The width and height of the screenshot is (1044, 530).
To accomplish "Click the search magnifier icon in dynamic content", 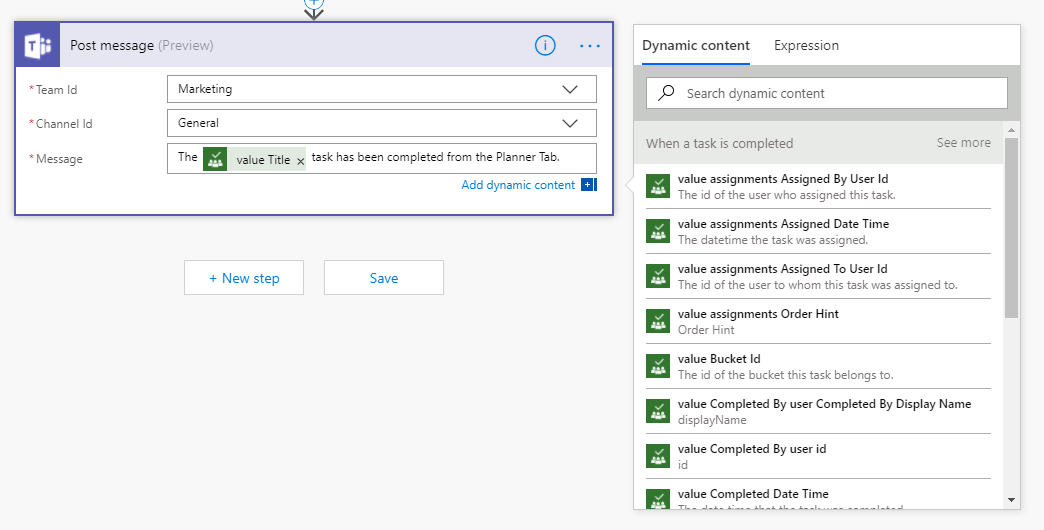I will (666, 93).
